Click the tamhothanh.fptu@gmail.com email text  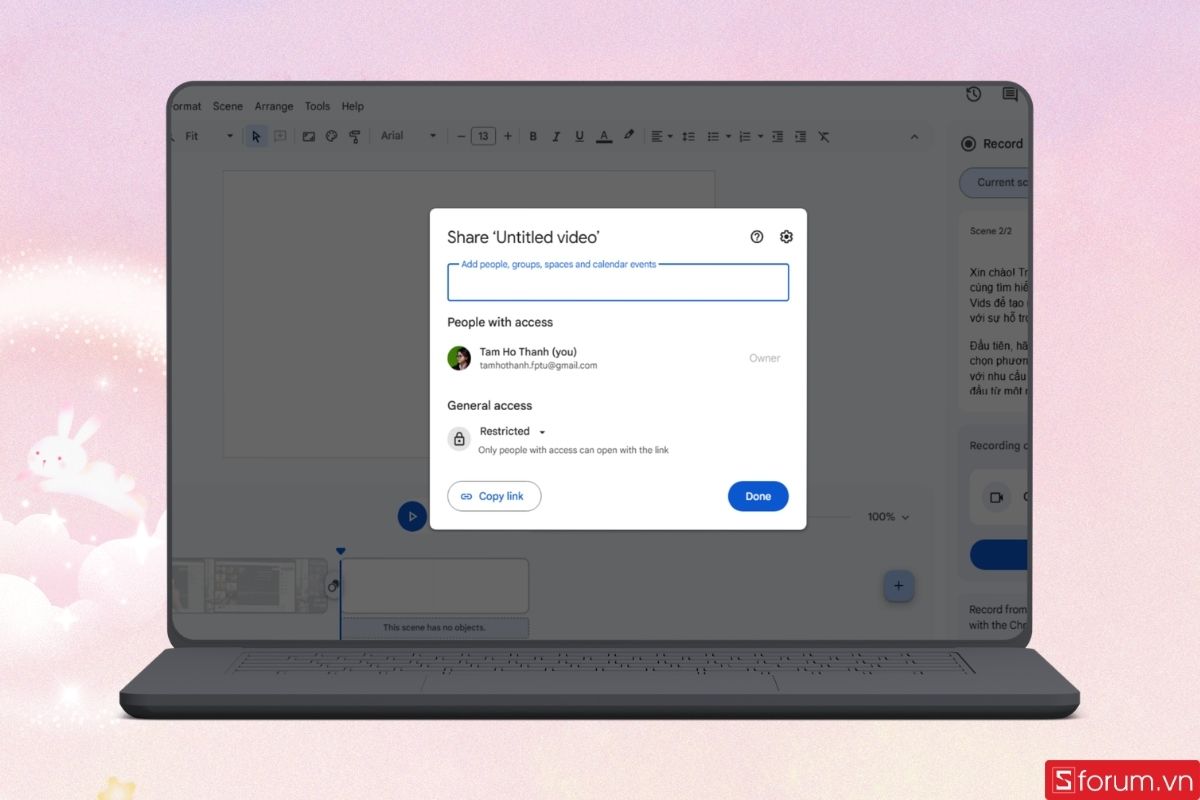click(538, 366)
